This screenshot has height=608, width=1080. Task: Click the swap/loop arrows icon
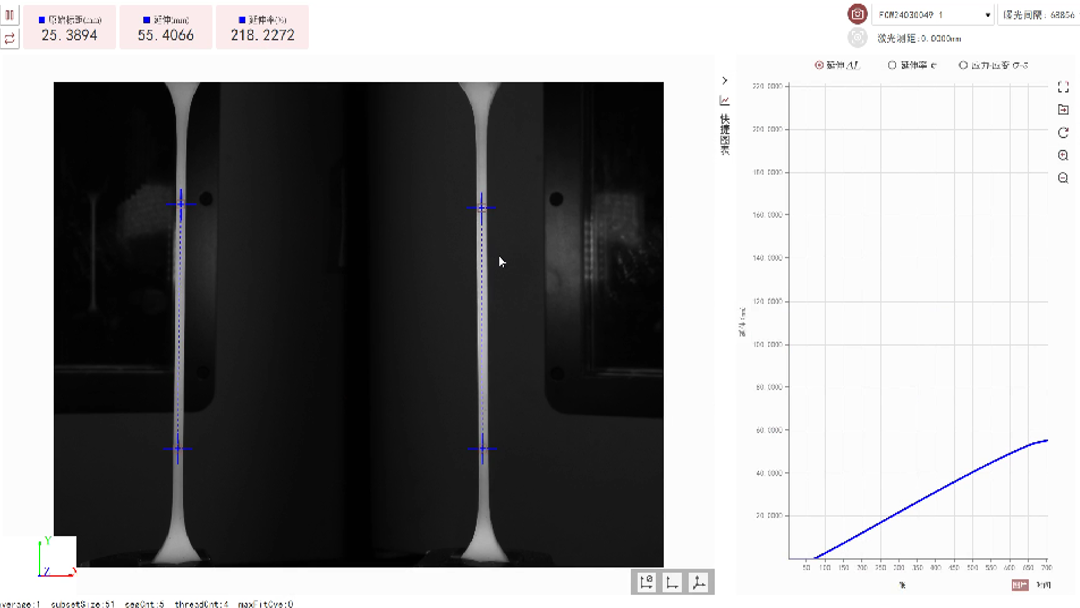click(10, 38)
